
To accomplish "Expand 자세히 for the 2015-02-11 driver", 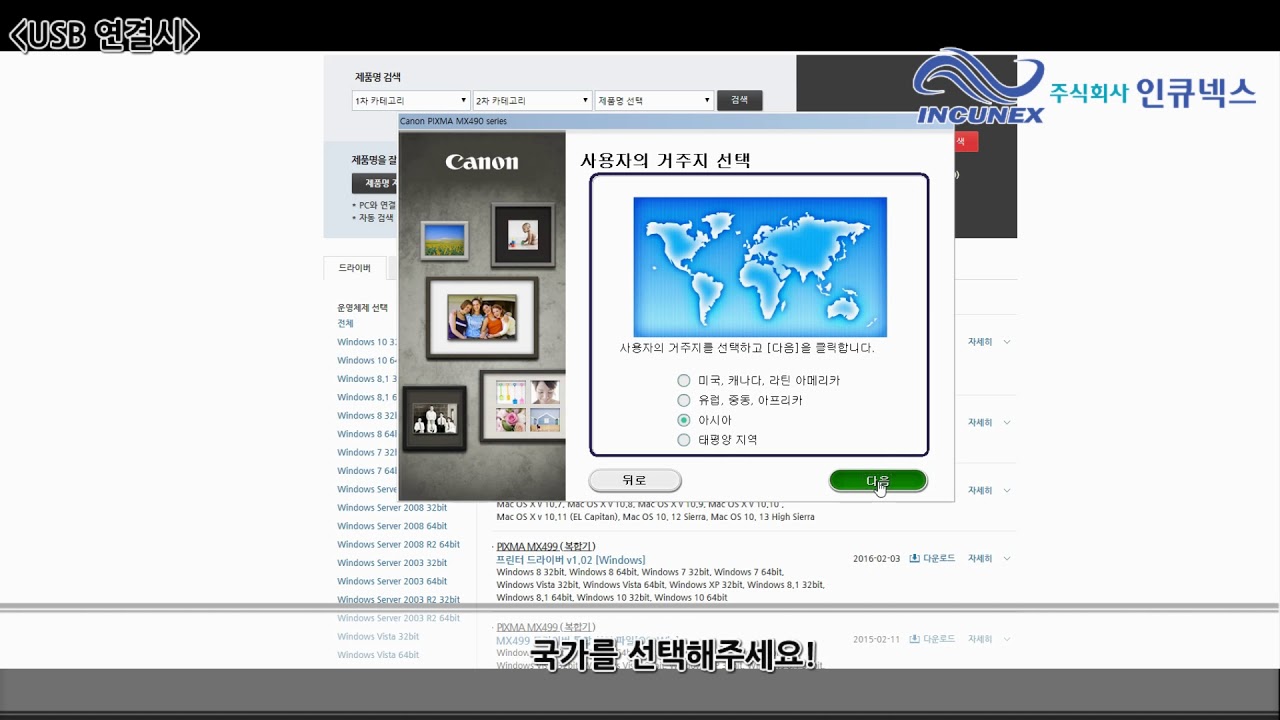I will coord(988,639).
